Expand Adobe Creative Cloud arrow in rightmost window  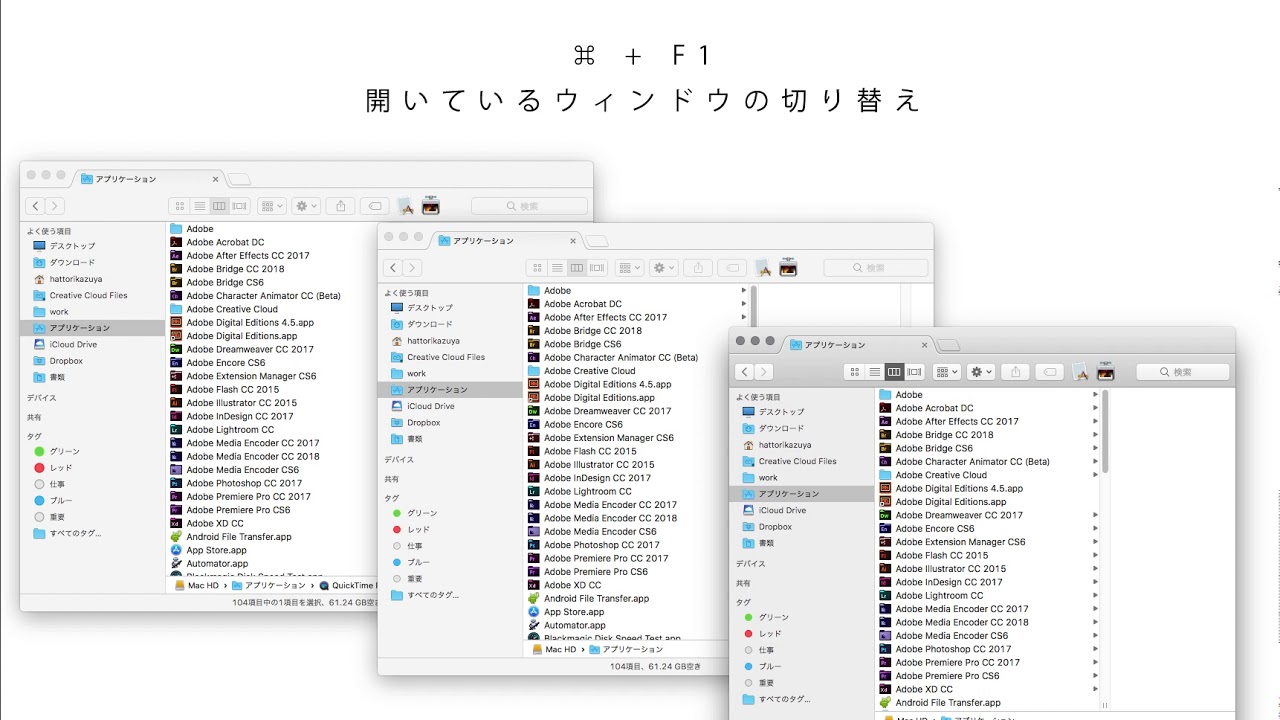click(x=1096, y=475)
